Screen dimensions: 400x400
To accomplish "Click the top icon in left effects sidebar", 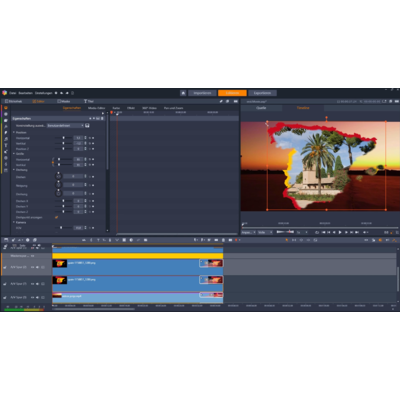I will pyautogui.click(x=6, y=108).
